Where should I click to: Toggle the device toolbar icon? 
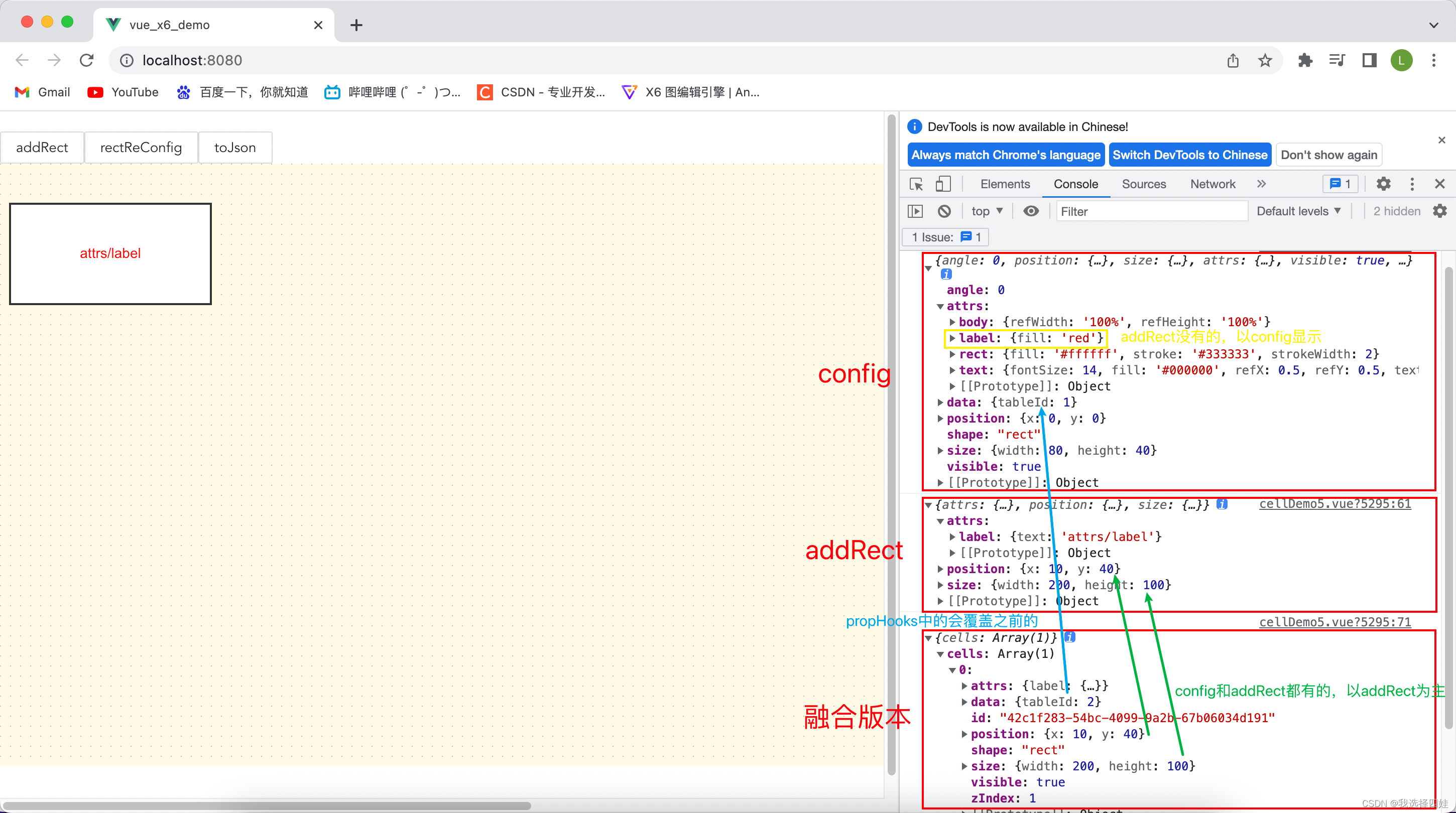pos(942,184)
